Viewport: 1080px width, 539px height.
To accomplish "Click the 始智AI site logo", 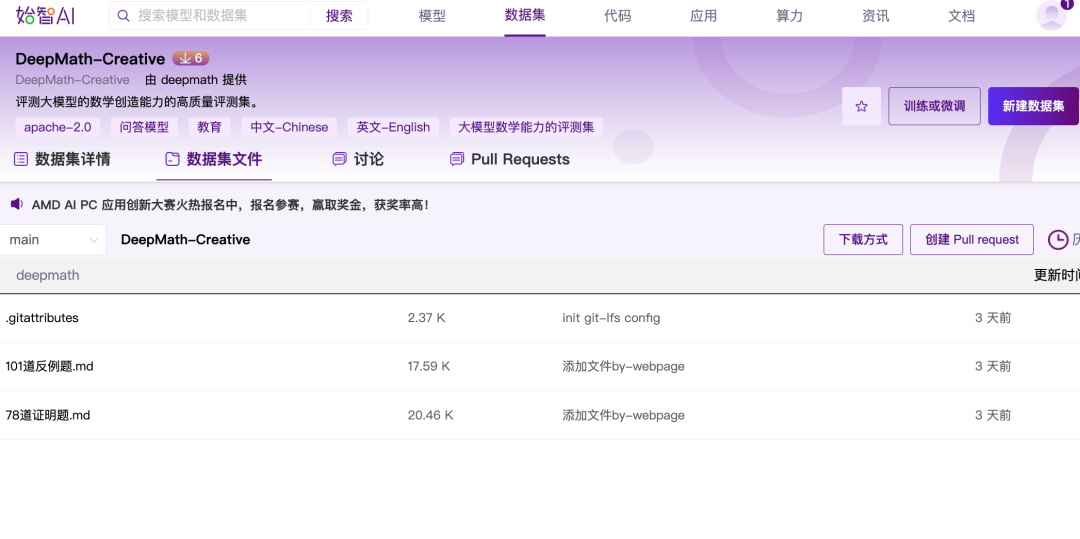I will click(45, 15).
